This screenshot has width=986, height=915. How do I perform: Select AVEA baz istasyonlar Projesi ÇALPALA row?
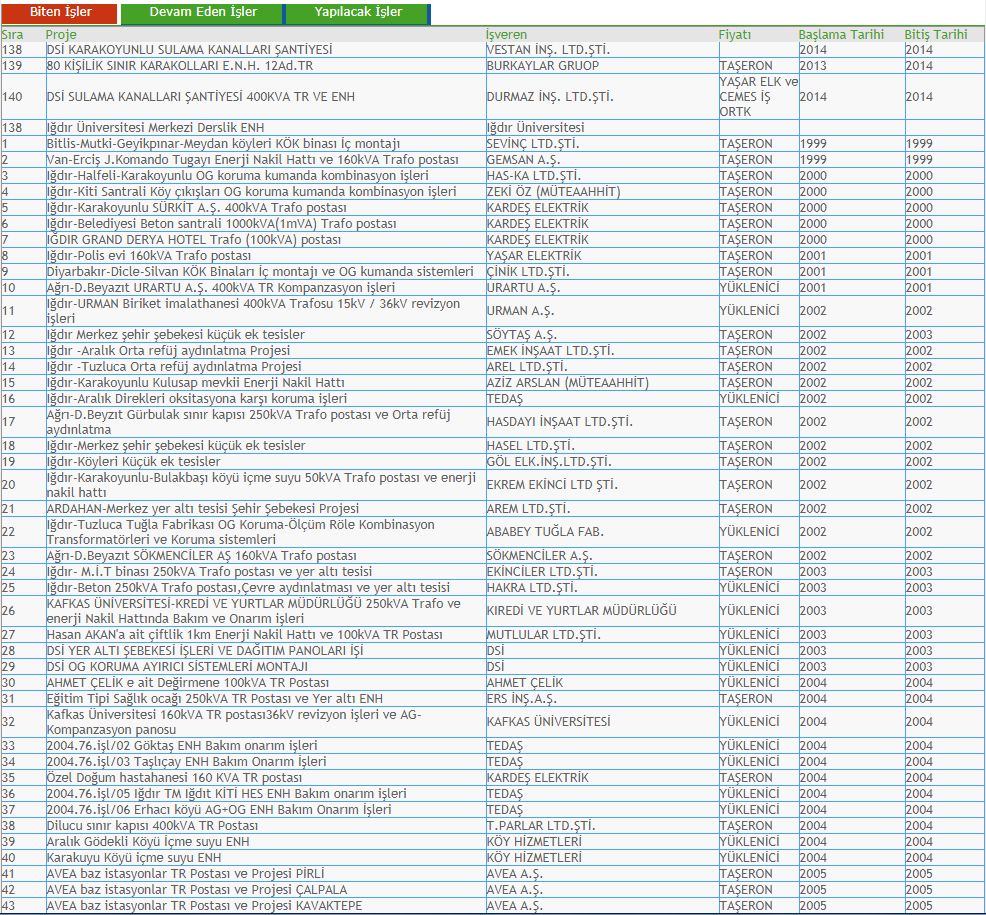(493, 890)
